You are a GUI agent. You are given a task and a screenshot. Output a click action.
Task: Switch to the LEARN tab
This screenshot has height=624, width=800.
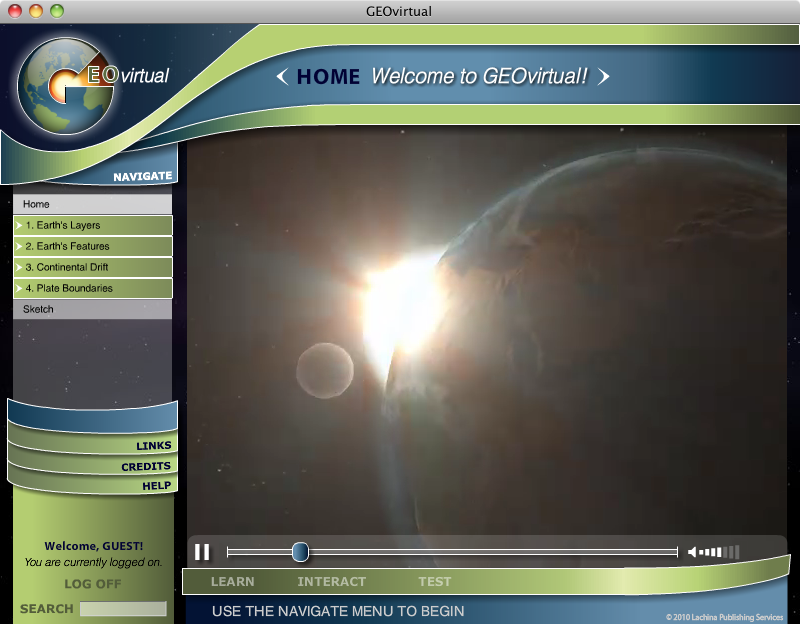click(233, 582)
